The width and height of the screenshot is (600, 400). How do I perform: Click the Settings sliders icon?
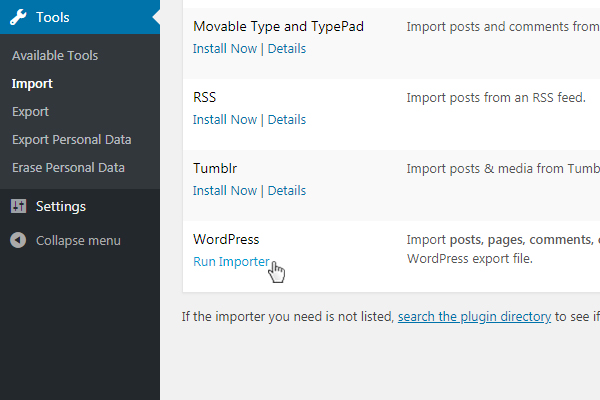pyautogui.click(x=18, y=206)
